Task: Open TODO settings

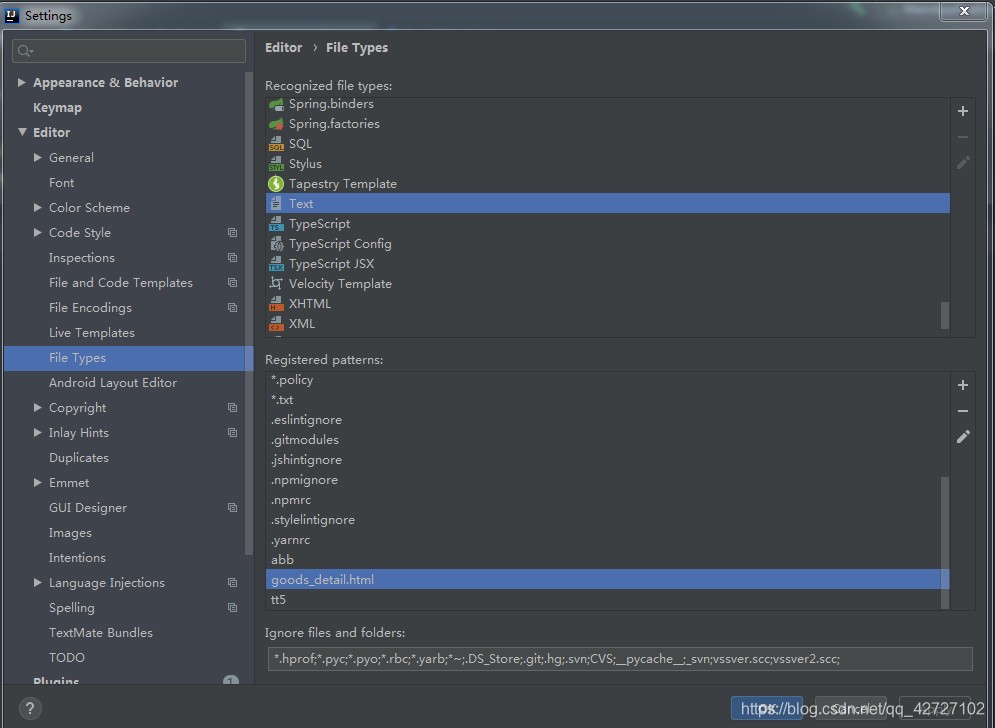Action: pos(67,658)
